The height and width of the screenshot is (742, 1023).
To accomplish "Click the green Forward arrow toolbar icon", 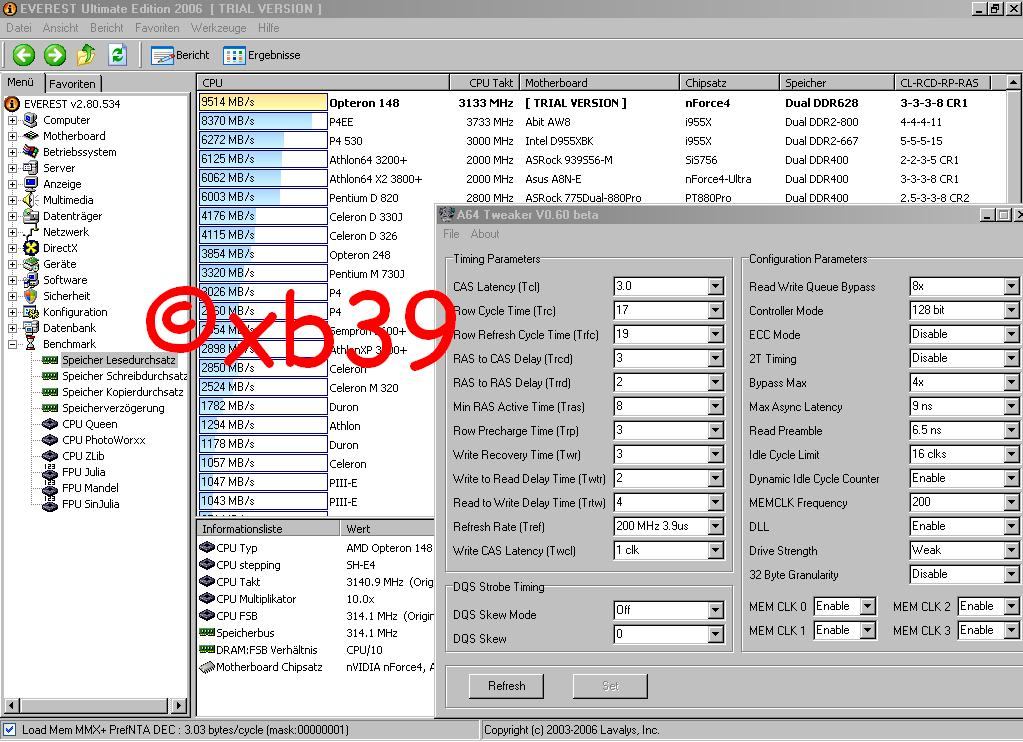I will point(55,55).
